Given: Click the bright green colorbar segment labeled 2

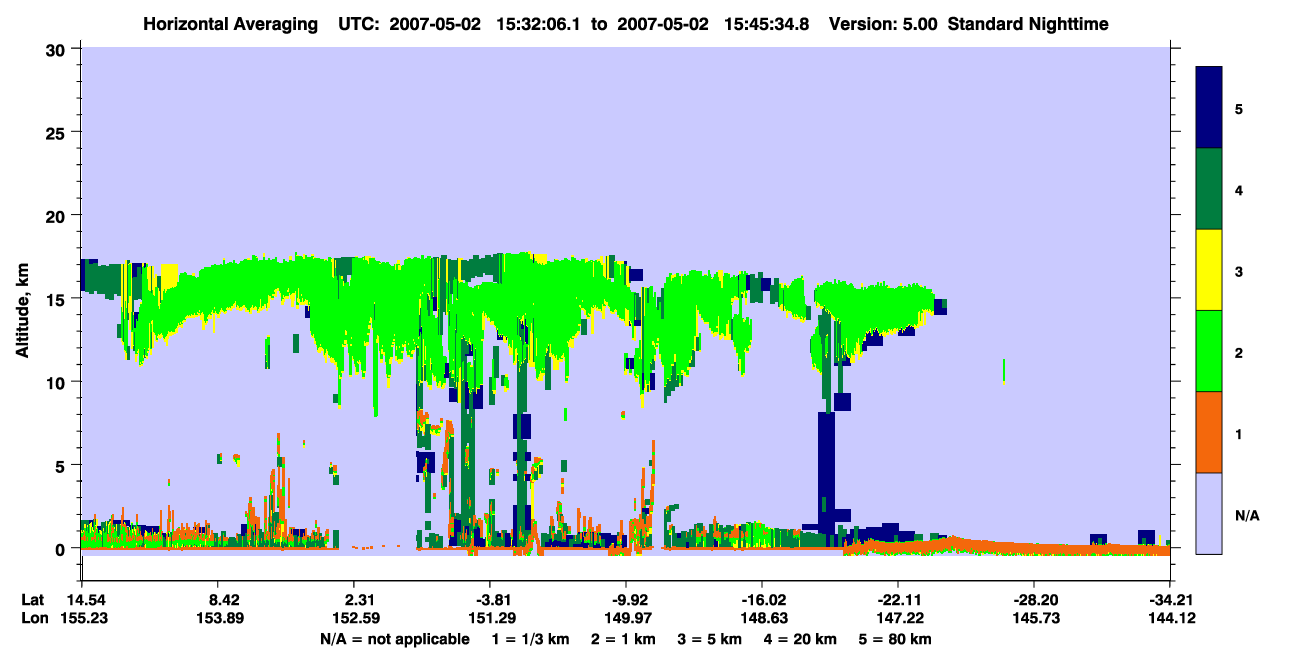Looking at the screenshot, I should click(x=1209, y=351).
